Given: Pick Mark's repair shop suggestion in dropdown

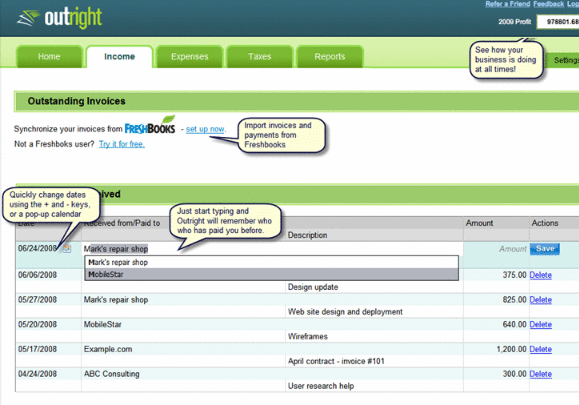Looking at the screenshot, I should point(271,262).
